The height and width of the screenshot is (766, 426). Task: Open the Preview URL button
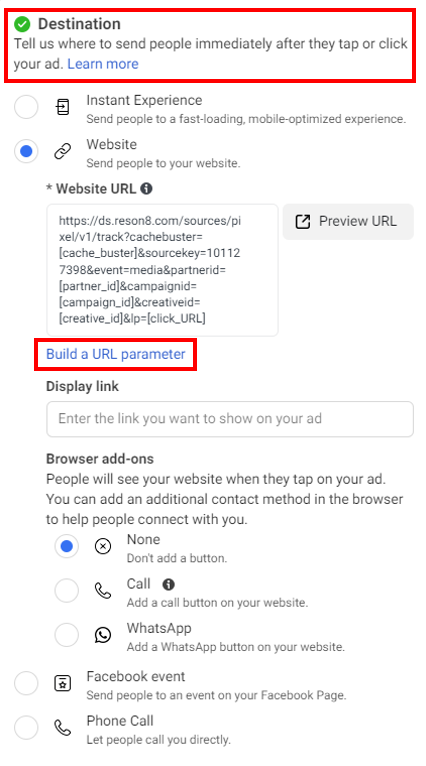click(348, 222)
